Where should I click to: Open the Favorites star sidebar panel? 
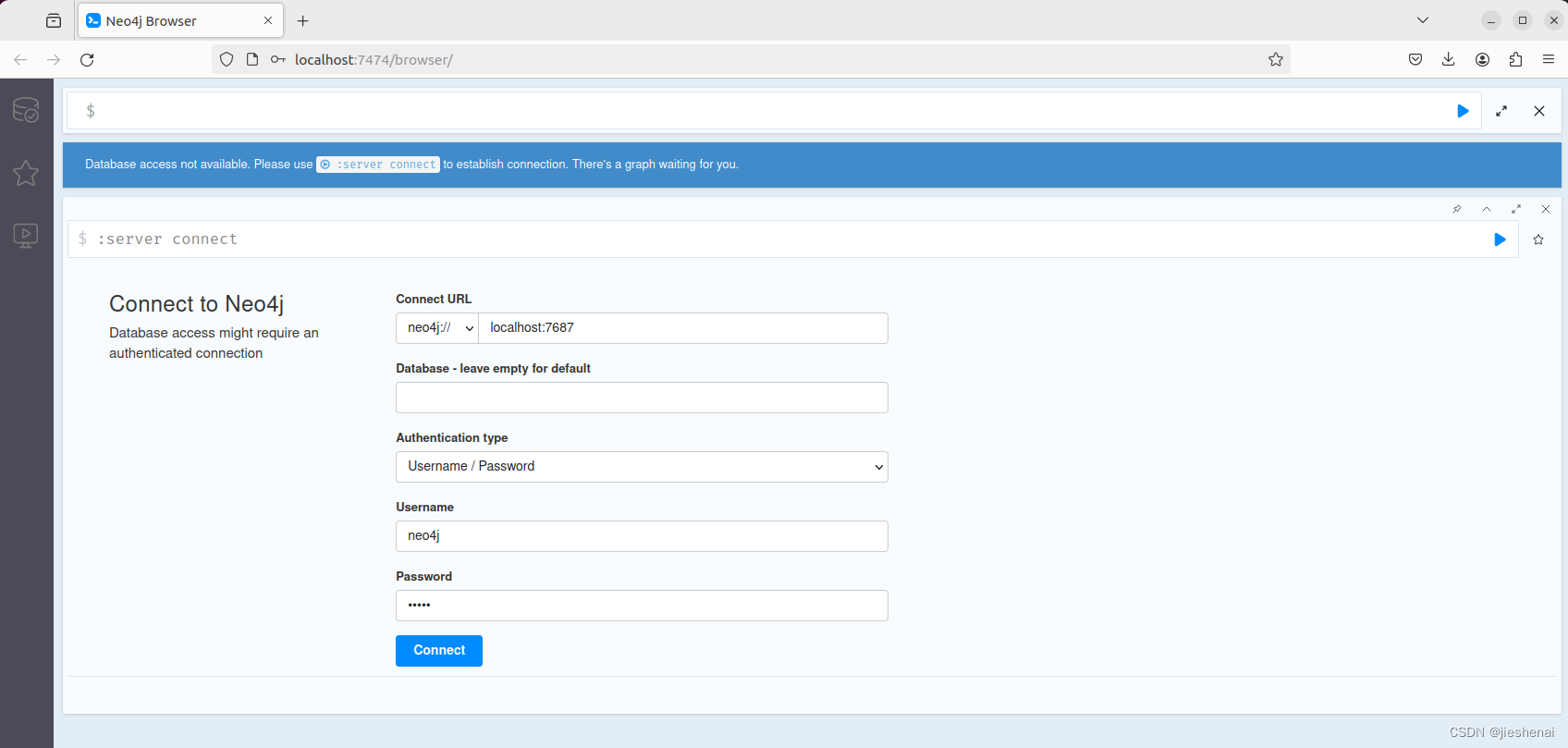pyautogui.click(x=26, y=173)
